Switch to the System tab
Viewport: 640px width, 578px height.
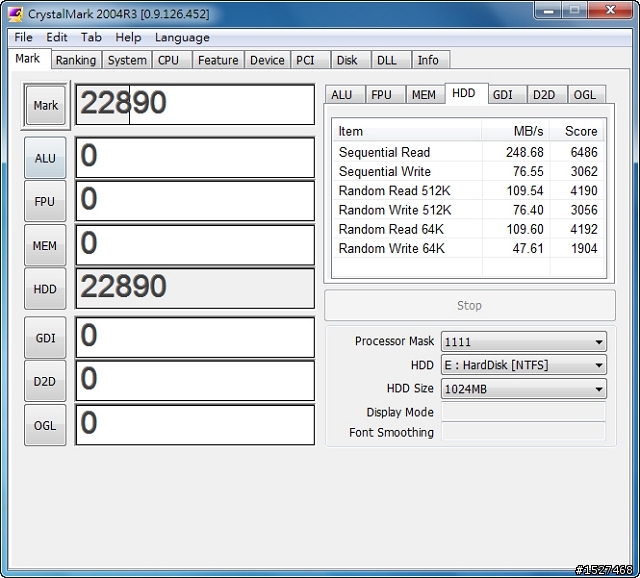point(127,60)
